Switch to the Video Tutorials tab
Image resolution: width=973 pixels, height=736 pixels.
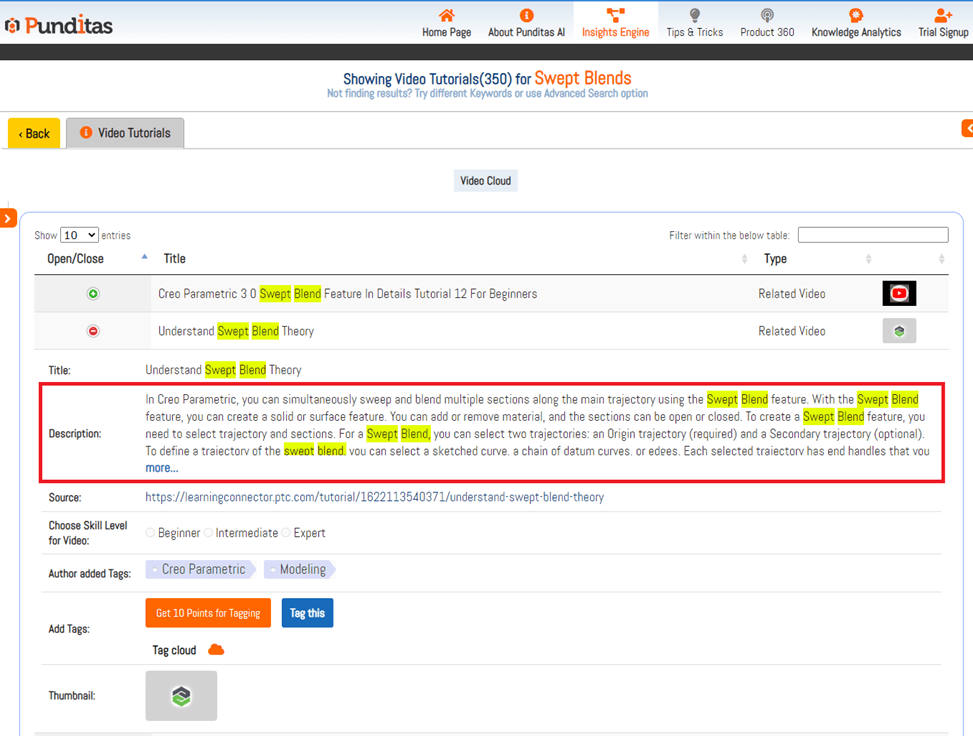click(x=125, y=133)
